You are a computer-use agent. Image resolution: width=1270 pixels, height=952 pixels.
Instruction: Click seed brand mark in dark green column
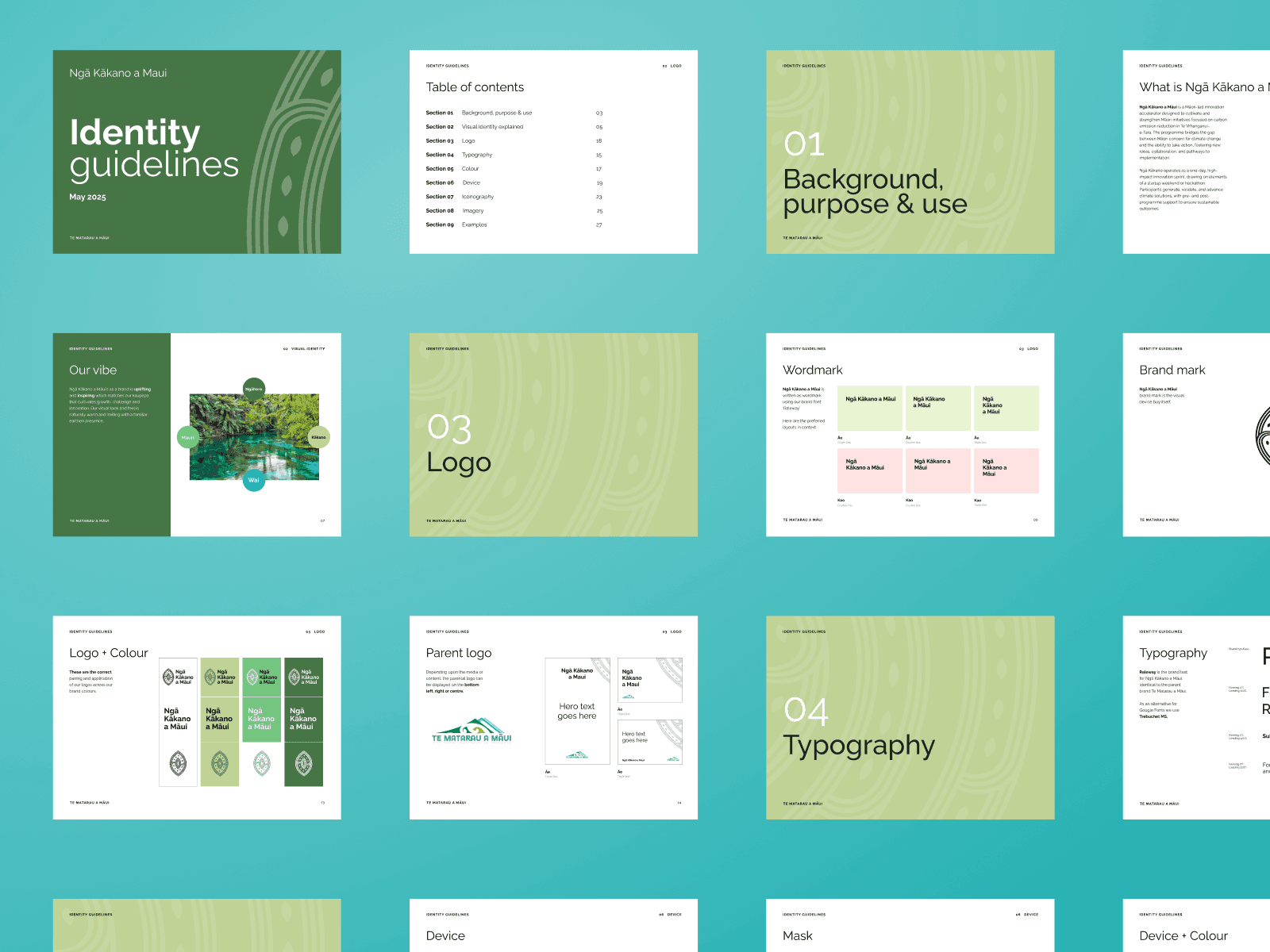[304, 763]
